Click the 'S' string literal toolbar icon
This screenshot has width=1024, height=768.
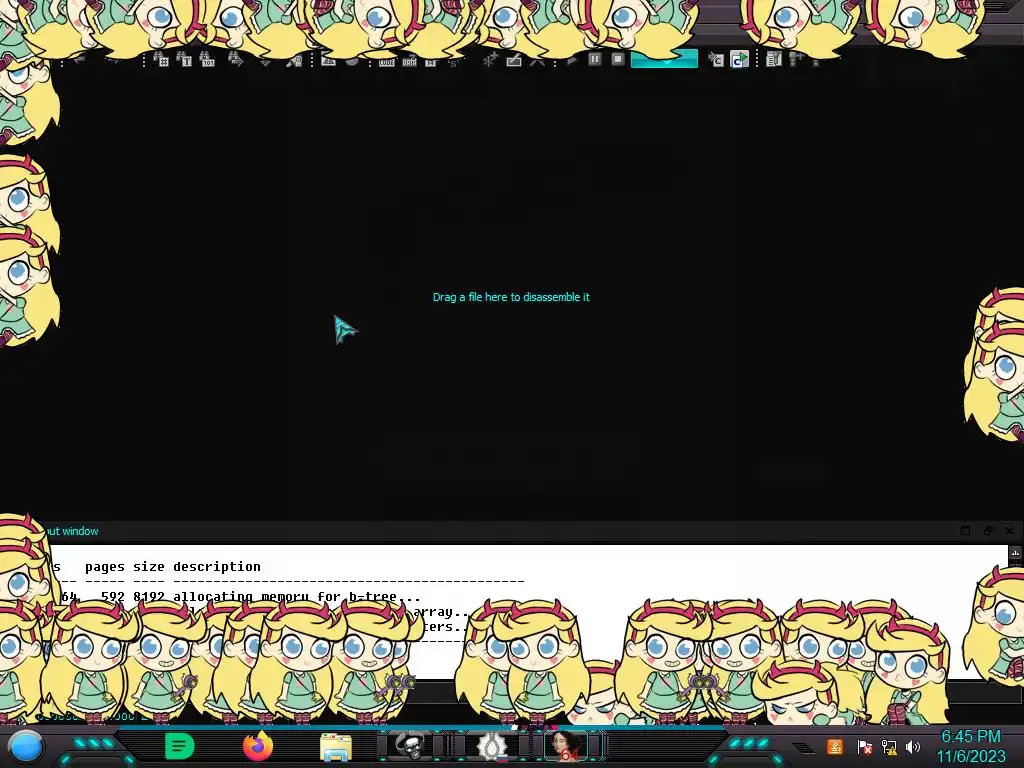pos(453,63)
